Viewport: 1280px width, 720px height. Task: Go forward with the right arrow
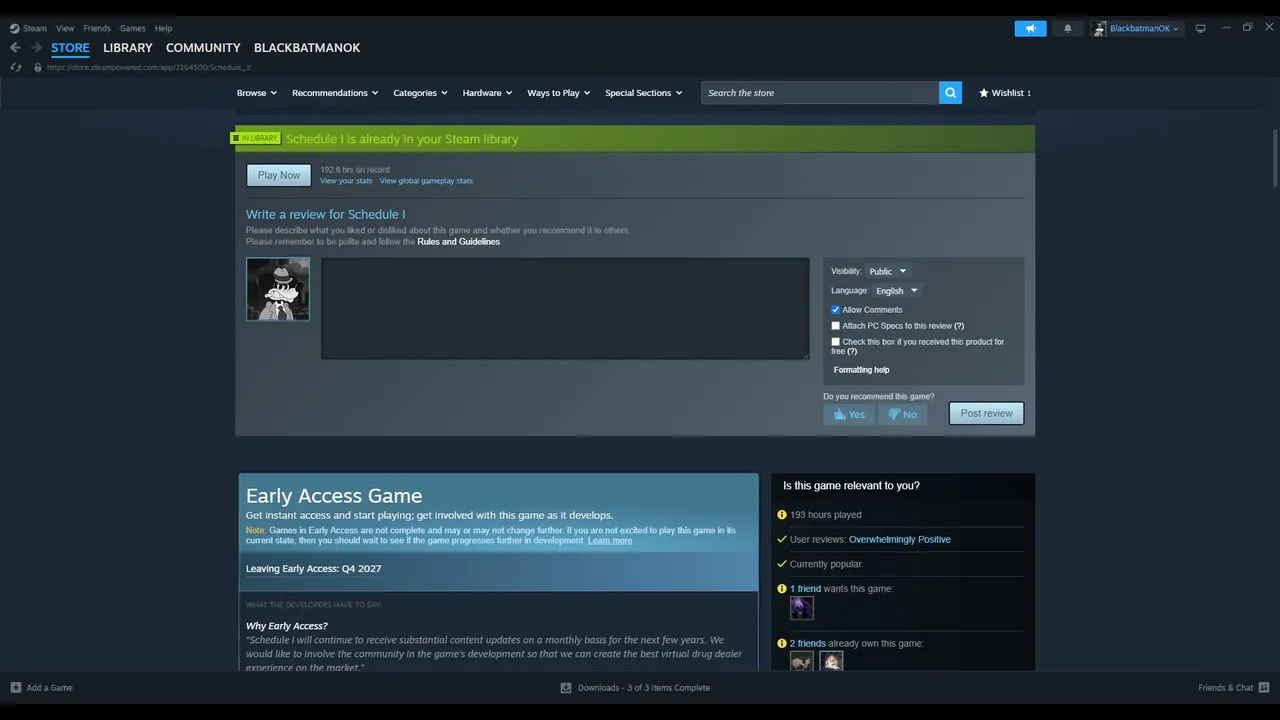[36, 47]
